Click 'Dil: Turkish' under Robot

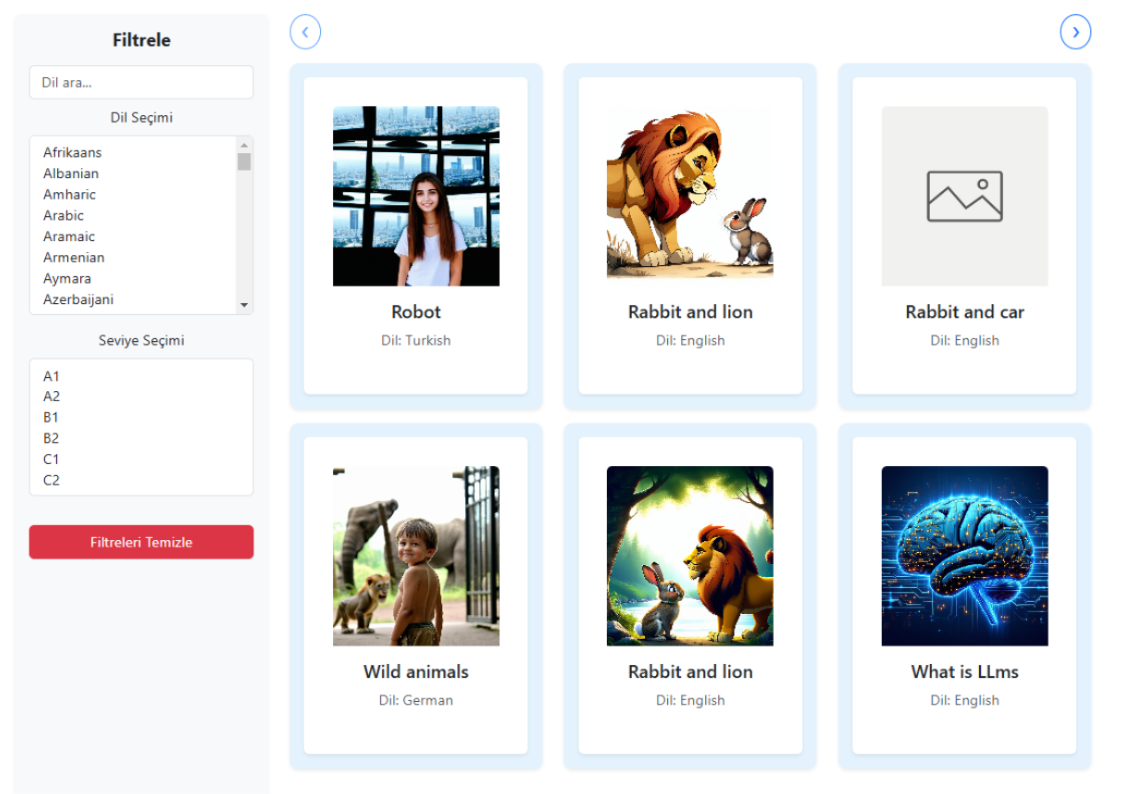tap(416, 340)
